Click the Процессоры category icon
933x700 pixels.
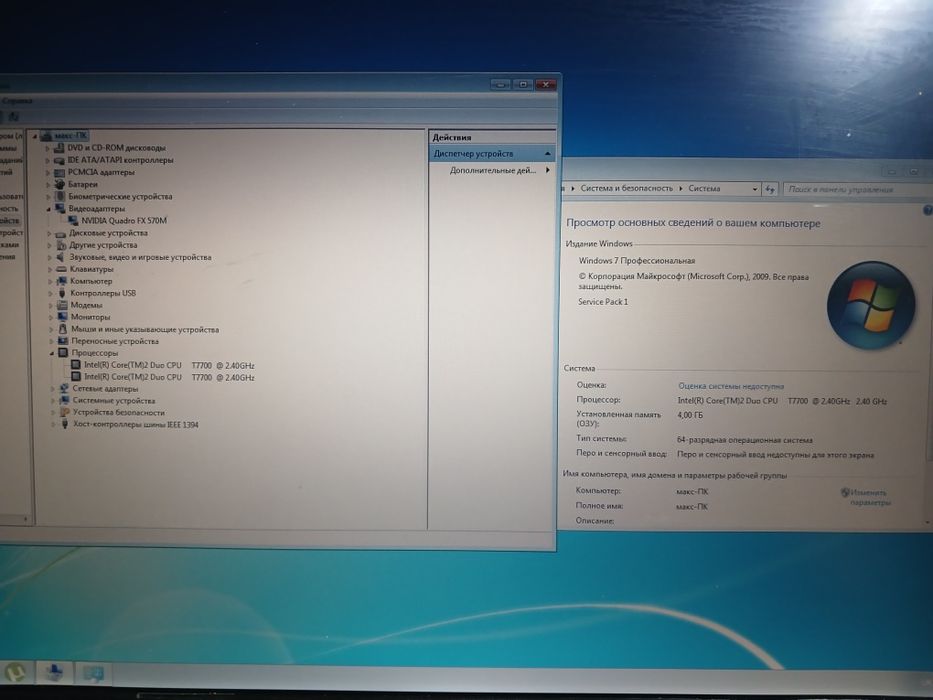click(x=63, y=353)
